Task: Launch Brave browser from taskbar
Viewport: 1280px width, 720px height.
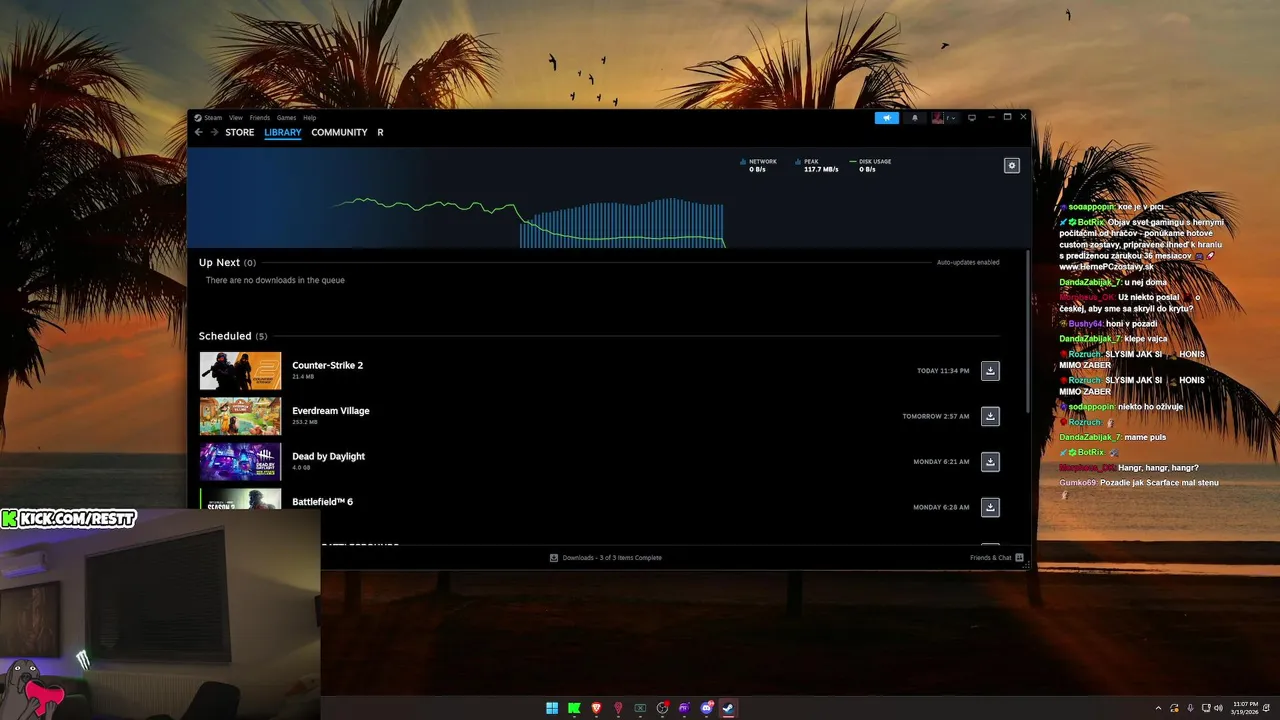Action: (596, 708)
